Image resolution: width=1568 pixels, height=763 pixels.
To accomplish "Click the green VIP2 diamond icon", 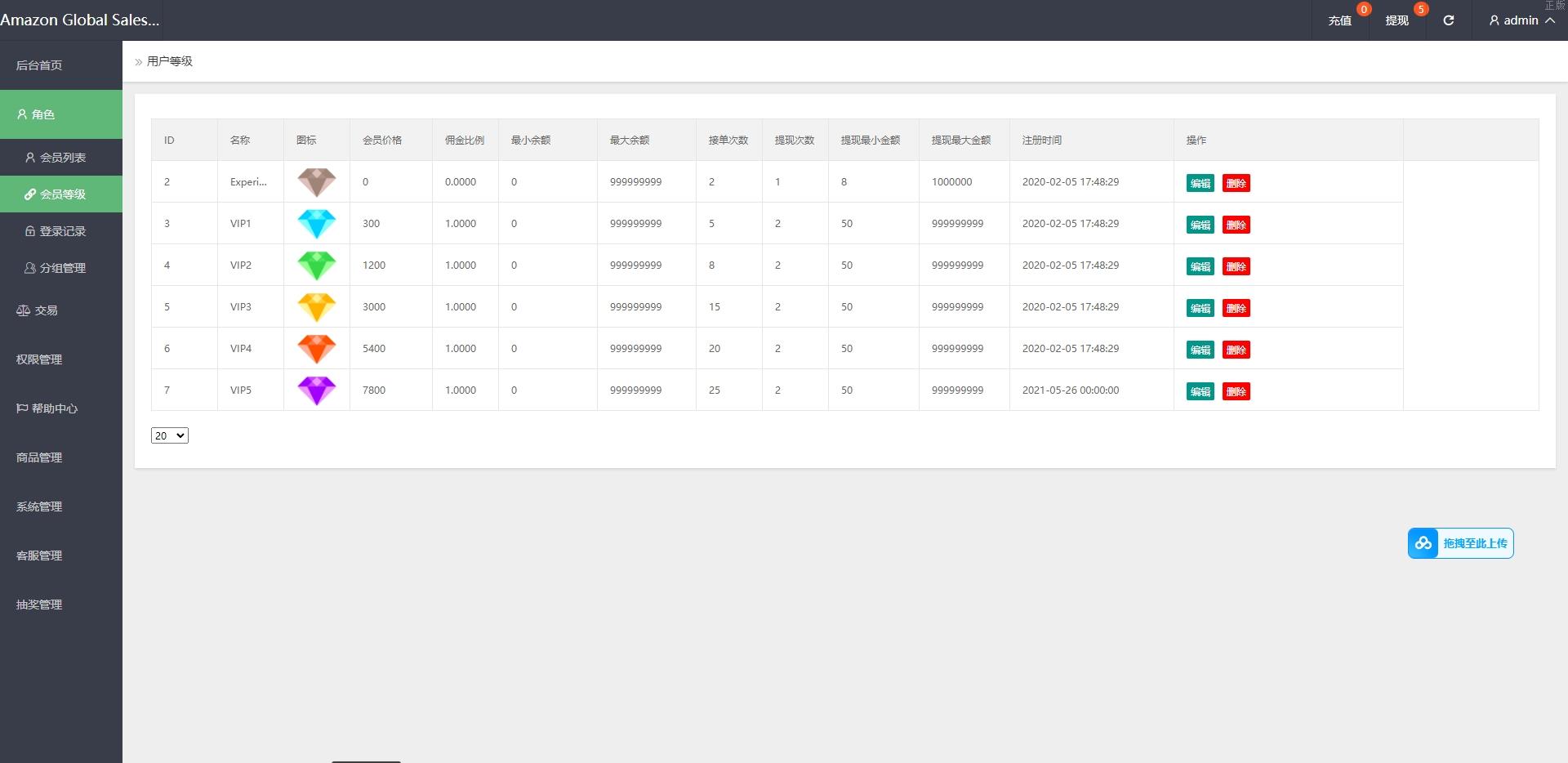I will click(x=317, y=265).
